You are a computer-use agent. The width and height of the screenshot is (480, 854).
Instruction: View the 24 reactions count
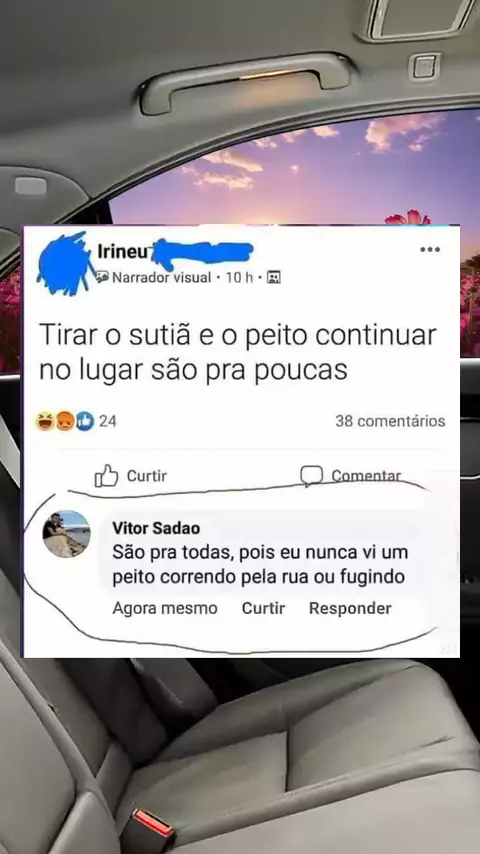click(x=107, y=421)
